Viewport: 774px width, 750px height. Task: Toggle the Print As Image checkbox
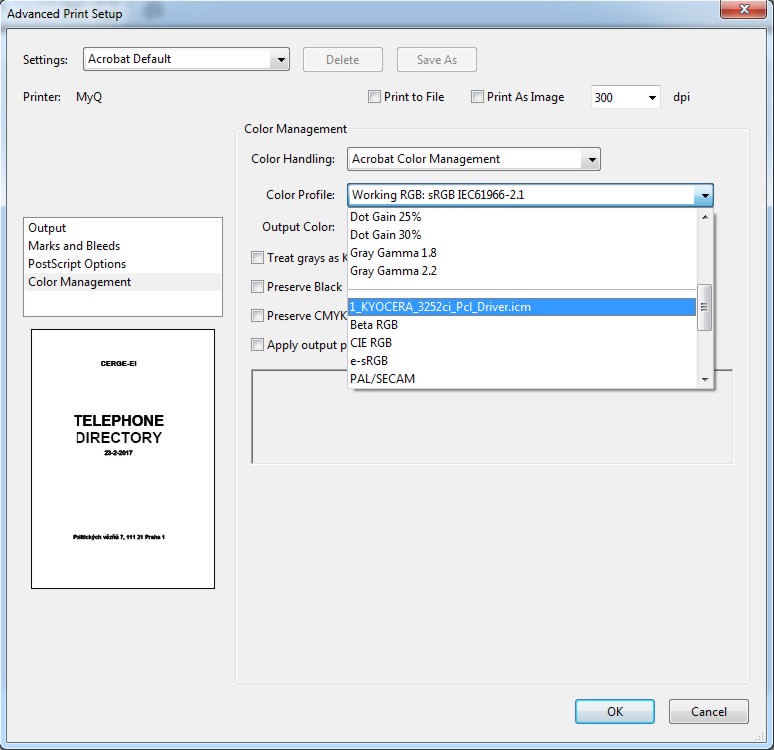click(478, 97)
